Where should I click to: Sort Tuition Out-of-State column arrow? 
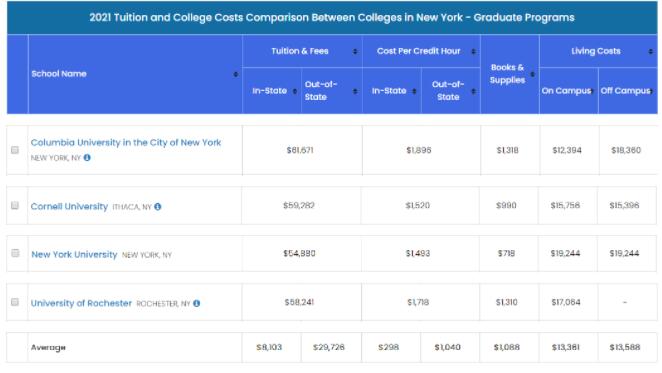pos(355,91)
